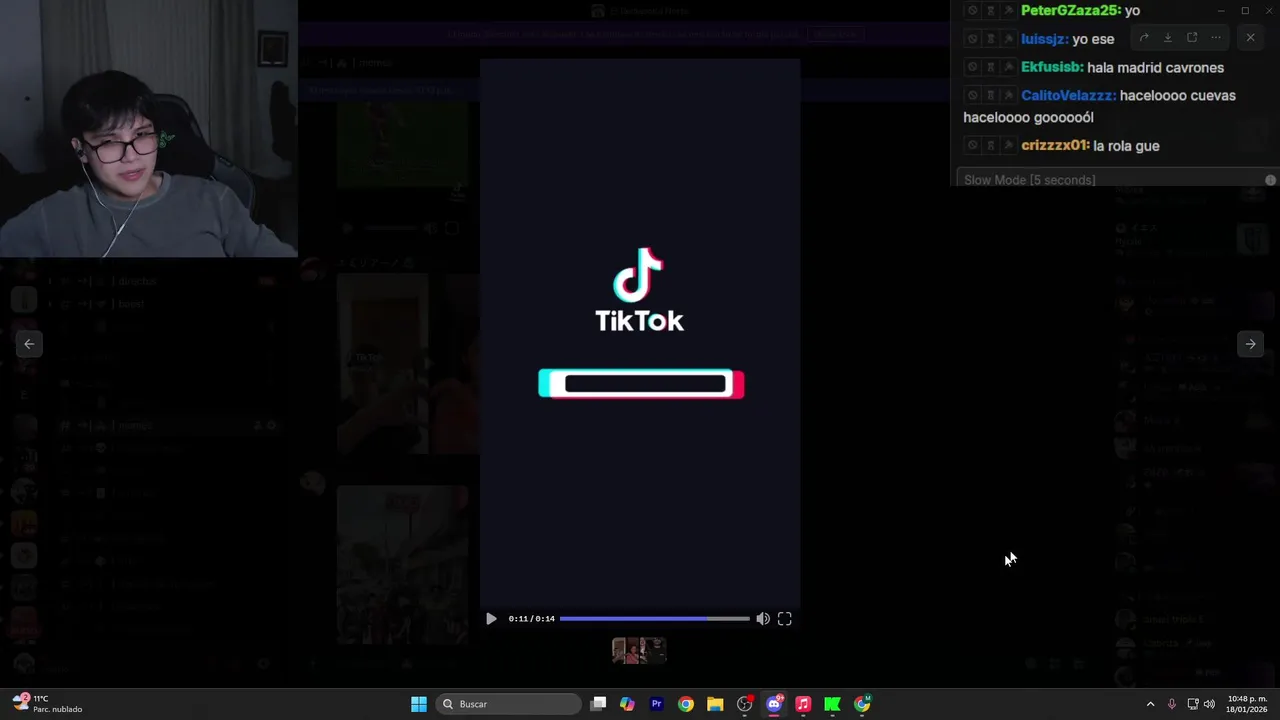Viewport: 1280px width, 720px height.
Task: Open Google Chrome from the taskbar
Action: pos(686,704)
